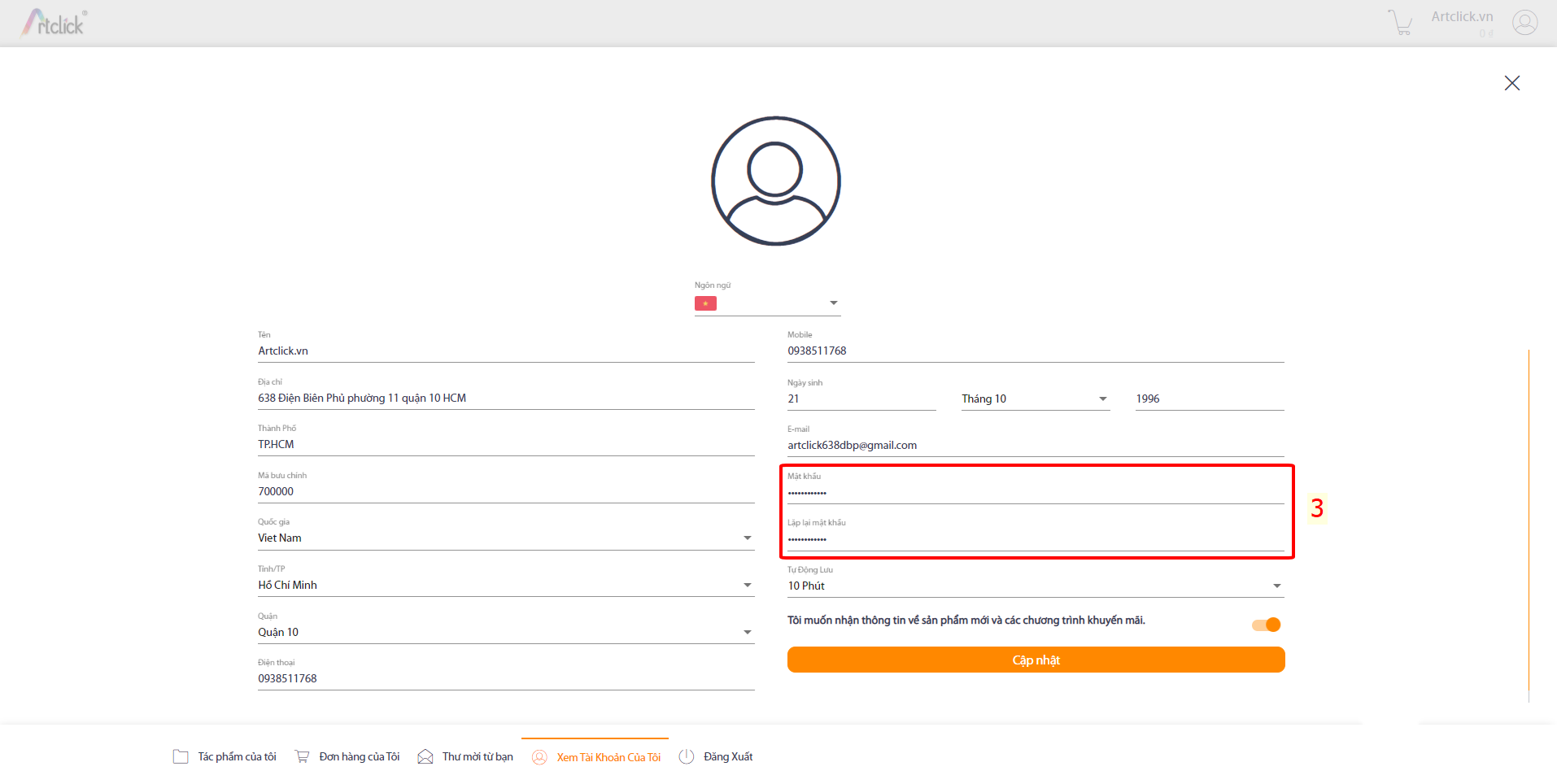Select the Xem Tài Khoản Của Tôi tab

pos(595,757)
